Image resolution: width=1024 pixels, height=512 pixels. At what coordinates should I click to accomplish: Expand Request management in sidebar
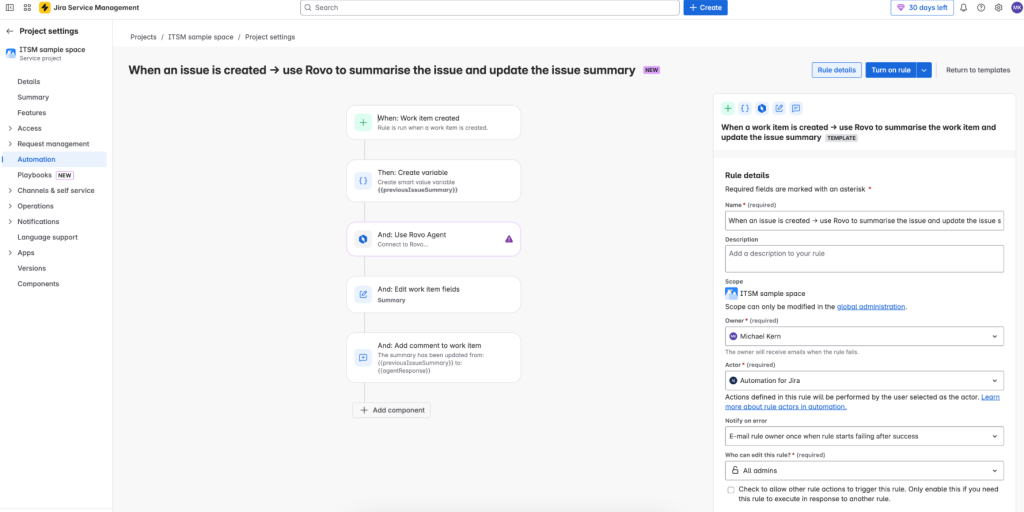[x=9, y=144]
